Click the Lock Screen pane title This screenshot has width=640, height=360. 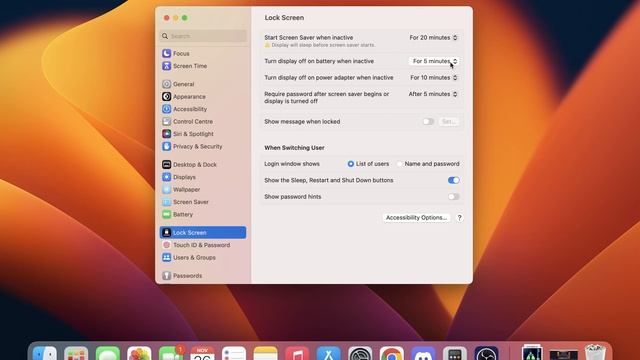pos(284,18)
